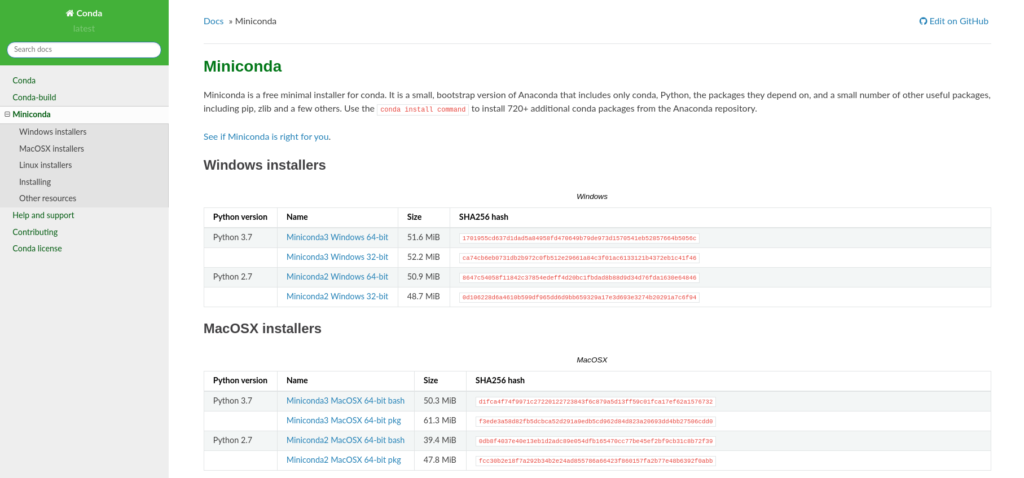Click the Conda home icon
1024x478 pixels.
pos(70,13)
